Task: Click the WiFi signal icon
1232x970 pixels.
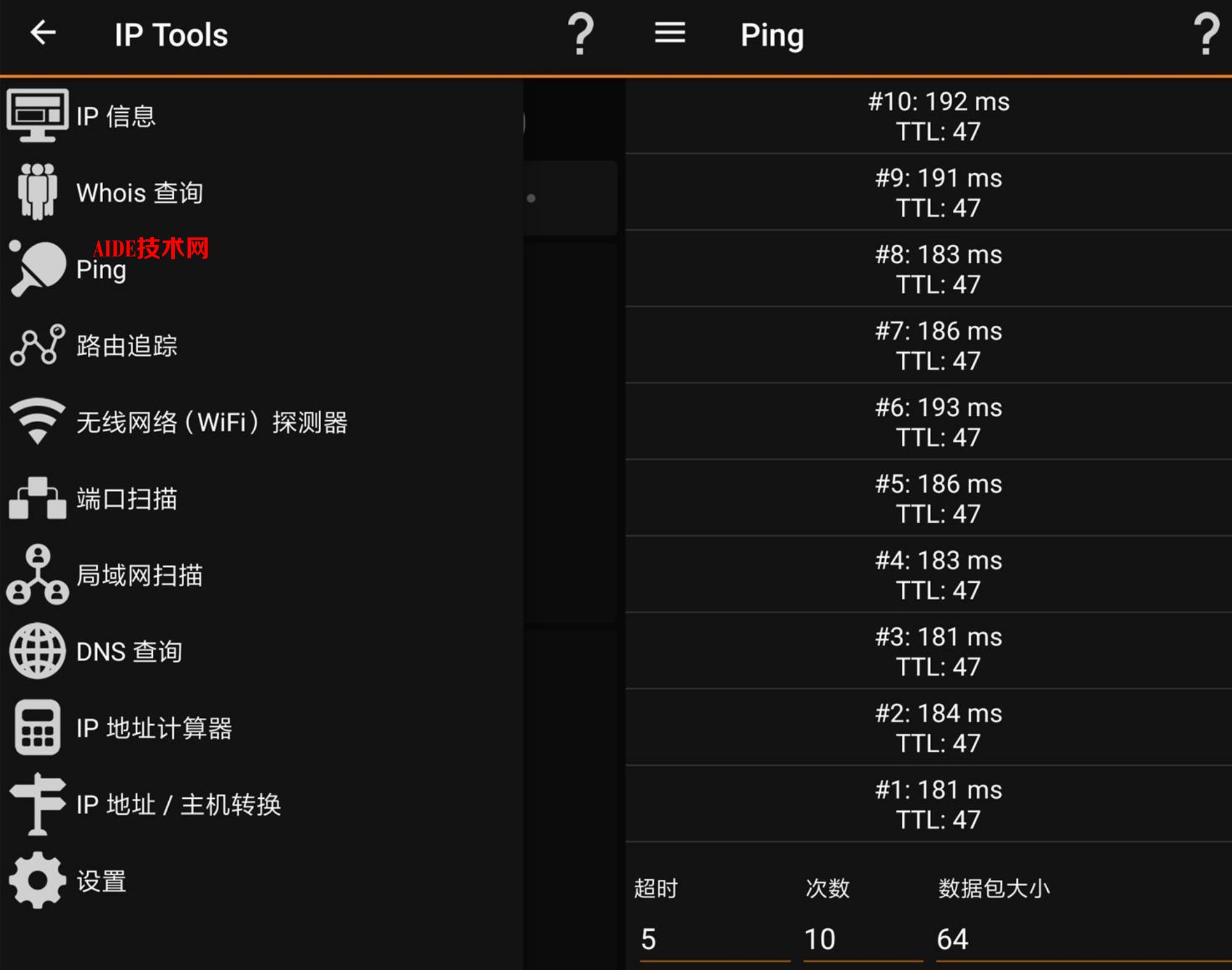Action: [x=37, y=421]
